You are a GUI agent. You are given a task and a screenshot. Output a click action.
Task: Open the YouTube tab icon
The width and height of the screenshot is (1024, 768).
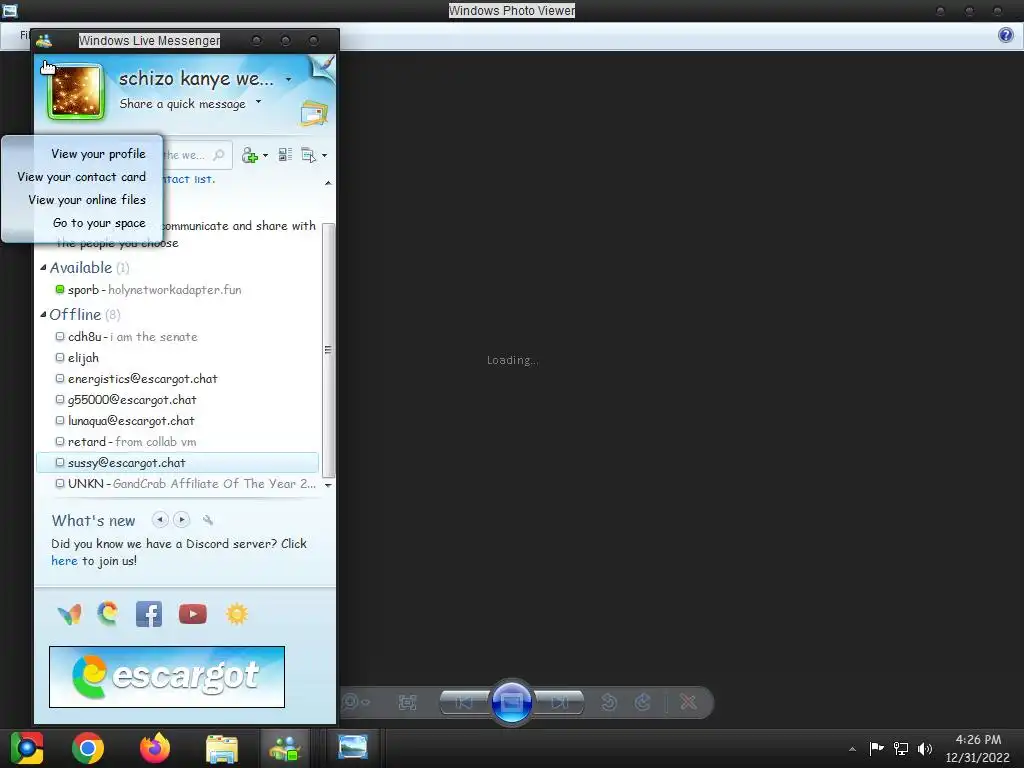coord(193,615)
